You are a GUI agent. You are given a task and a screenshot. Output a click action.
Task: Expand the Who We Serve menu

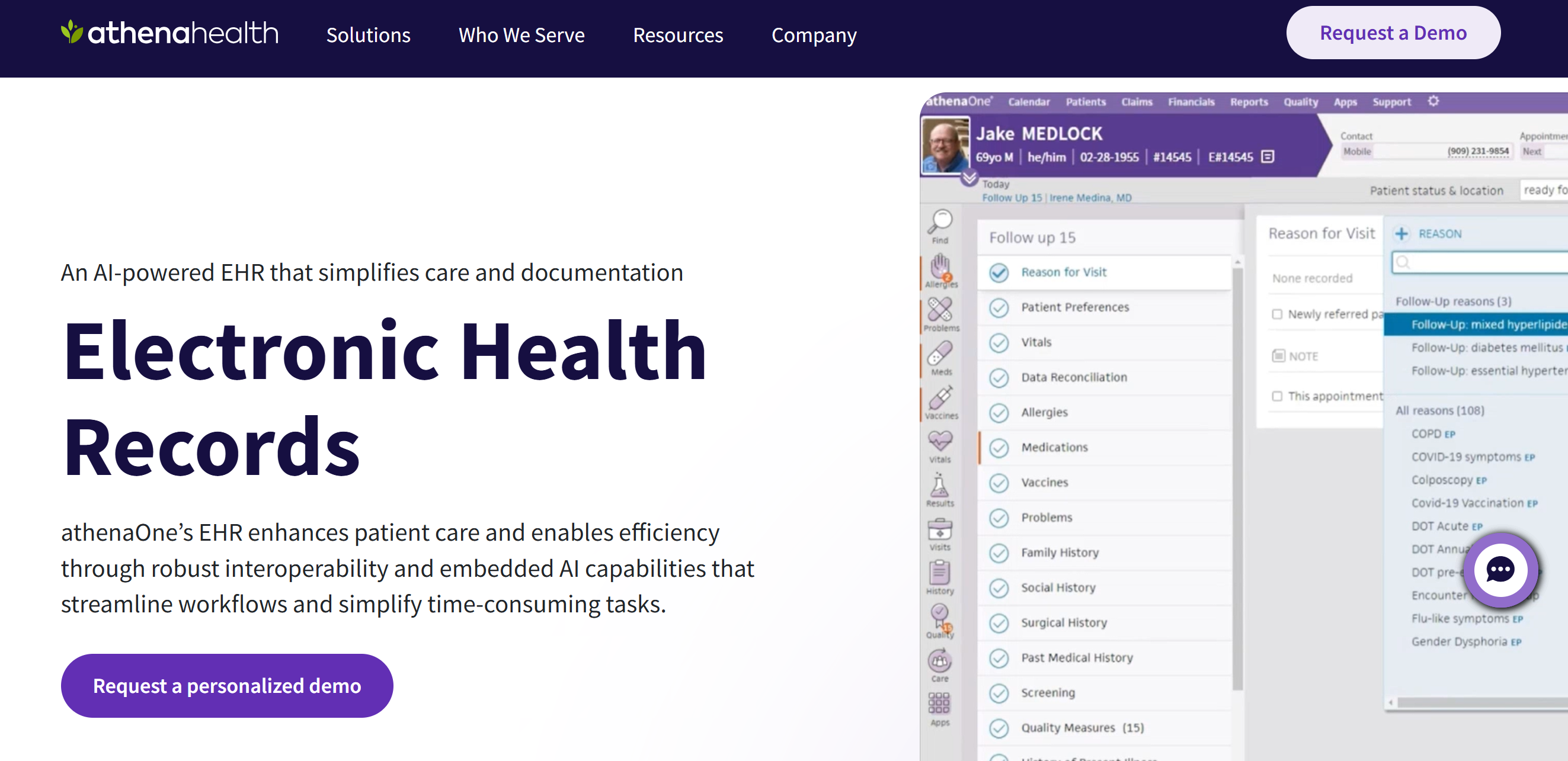521,35
